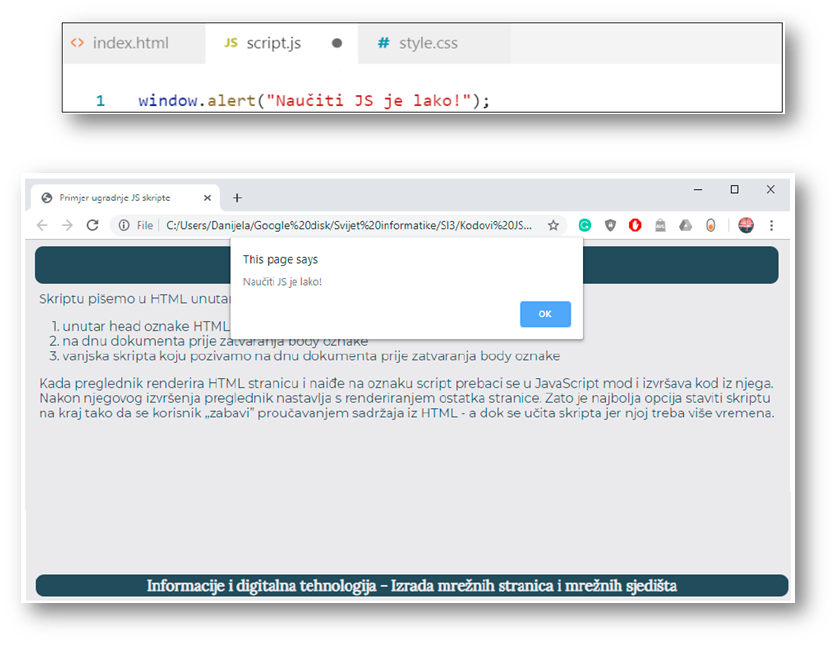Viewport: 837px width, 645px height.
Task: Click the unsaved dot on script.js tab
Action: [337, 44]
